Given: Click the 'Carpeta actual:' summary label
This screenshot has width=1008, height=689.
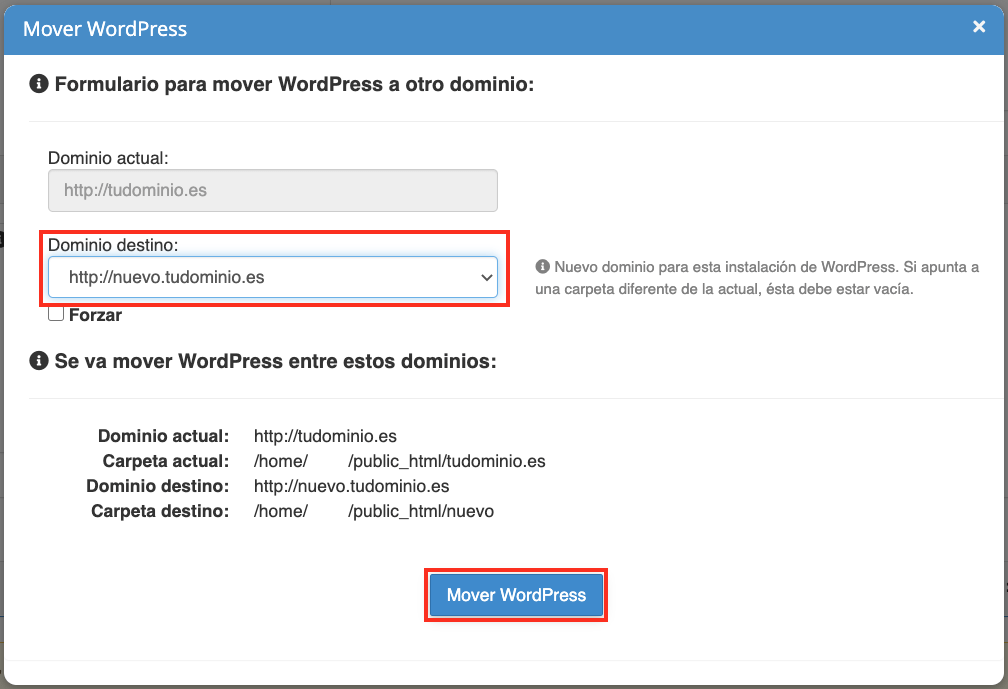Looking at the screenshot, I should [x=166, y=461].
